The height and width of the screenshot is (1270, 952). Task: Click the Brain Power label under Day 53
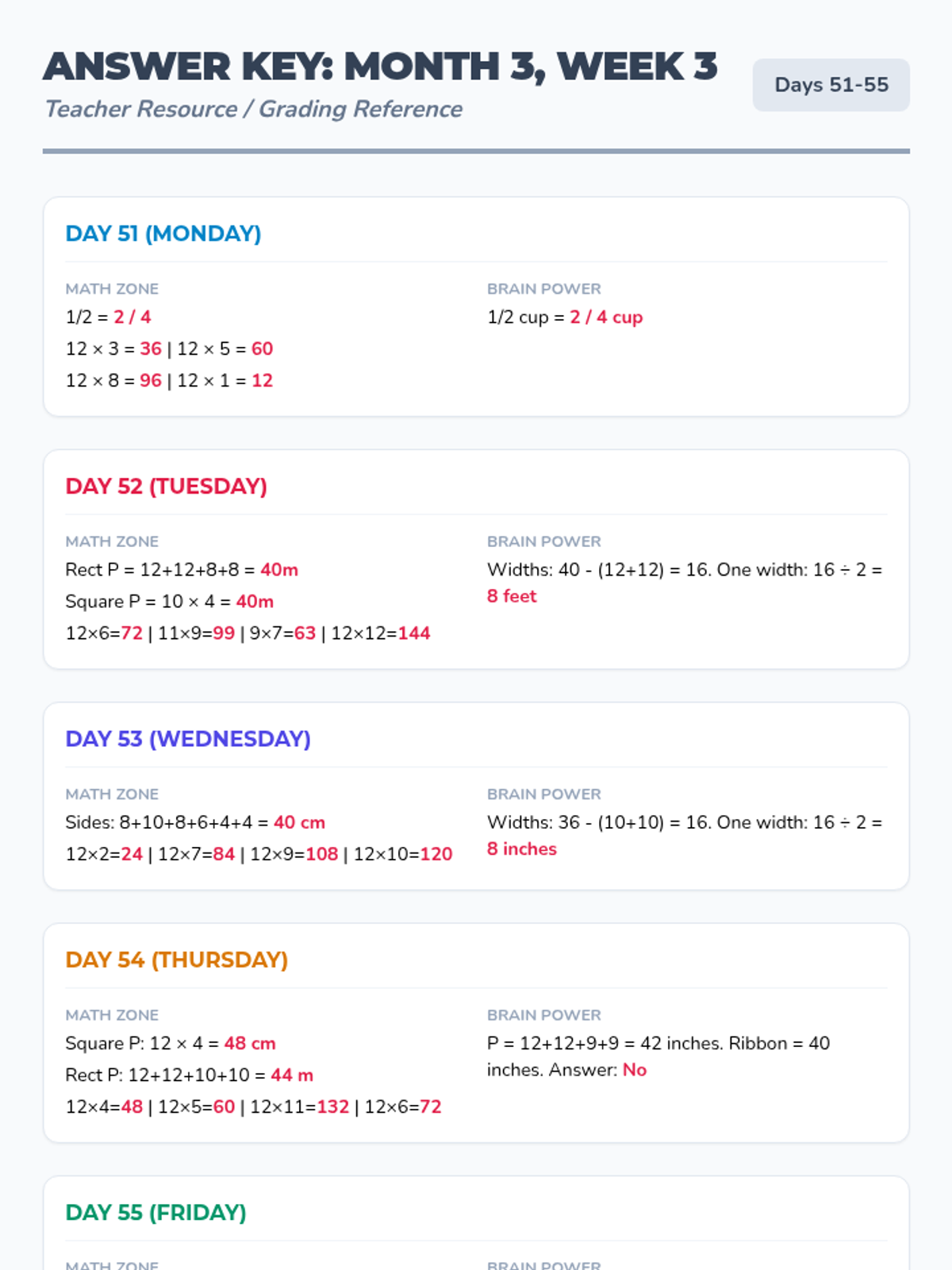click(x=543, y=794)
